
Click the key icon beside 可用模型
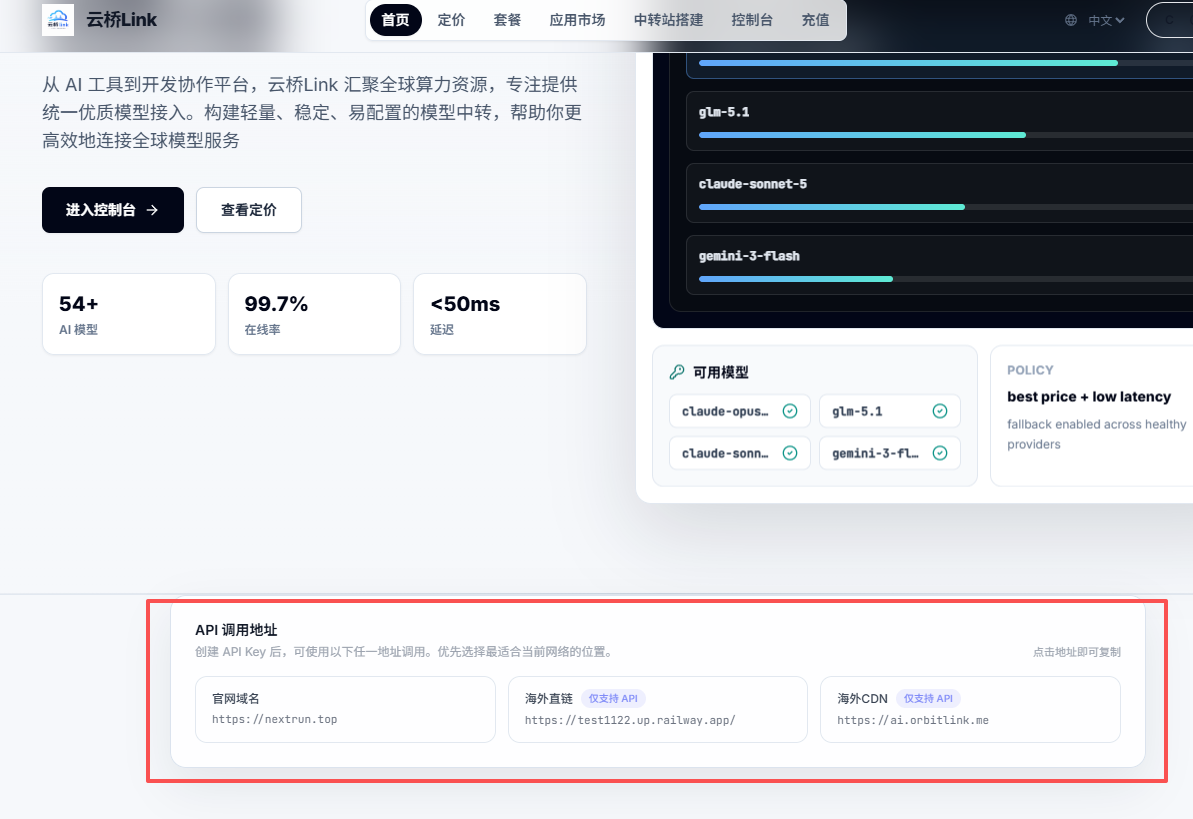[x=676, y=372]
